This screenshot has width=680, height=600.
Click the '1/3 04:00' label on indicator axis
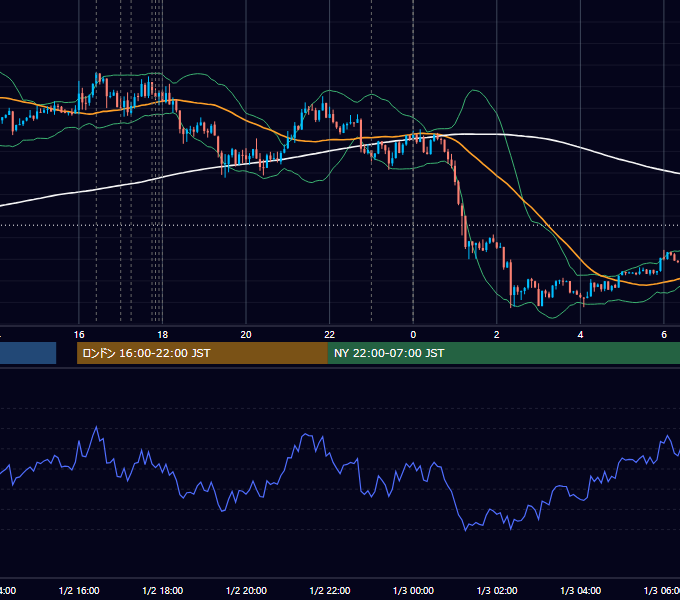coord(581,591)
